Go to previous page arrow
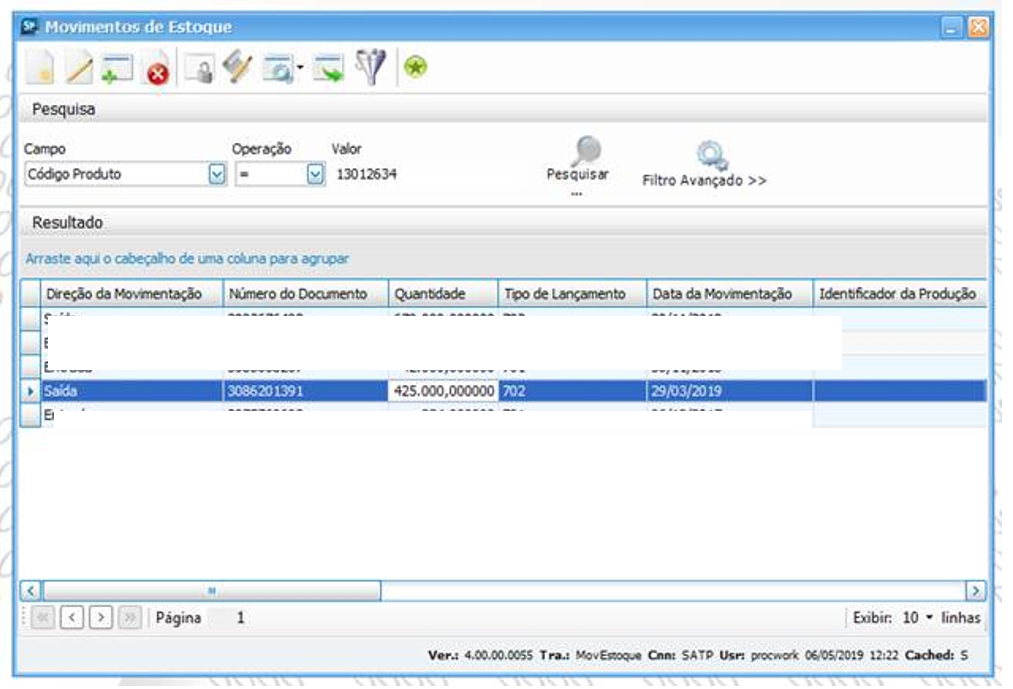1013x689 pixels. coord(72,618)
